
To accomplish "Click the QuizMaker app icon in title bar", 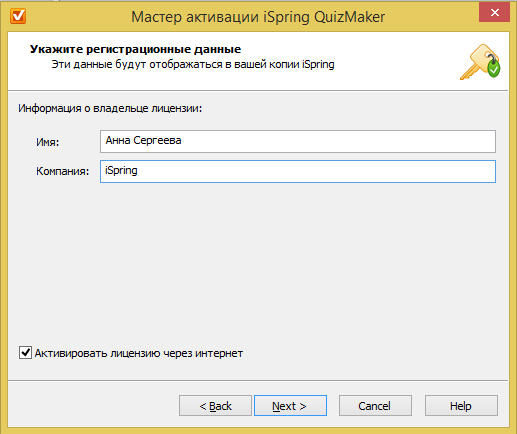I will tap(18, 16).
